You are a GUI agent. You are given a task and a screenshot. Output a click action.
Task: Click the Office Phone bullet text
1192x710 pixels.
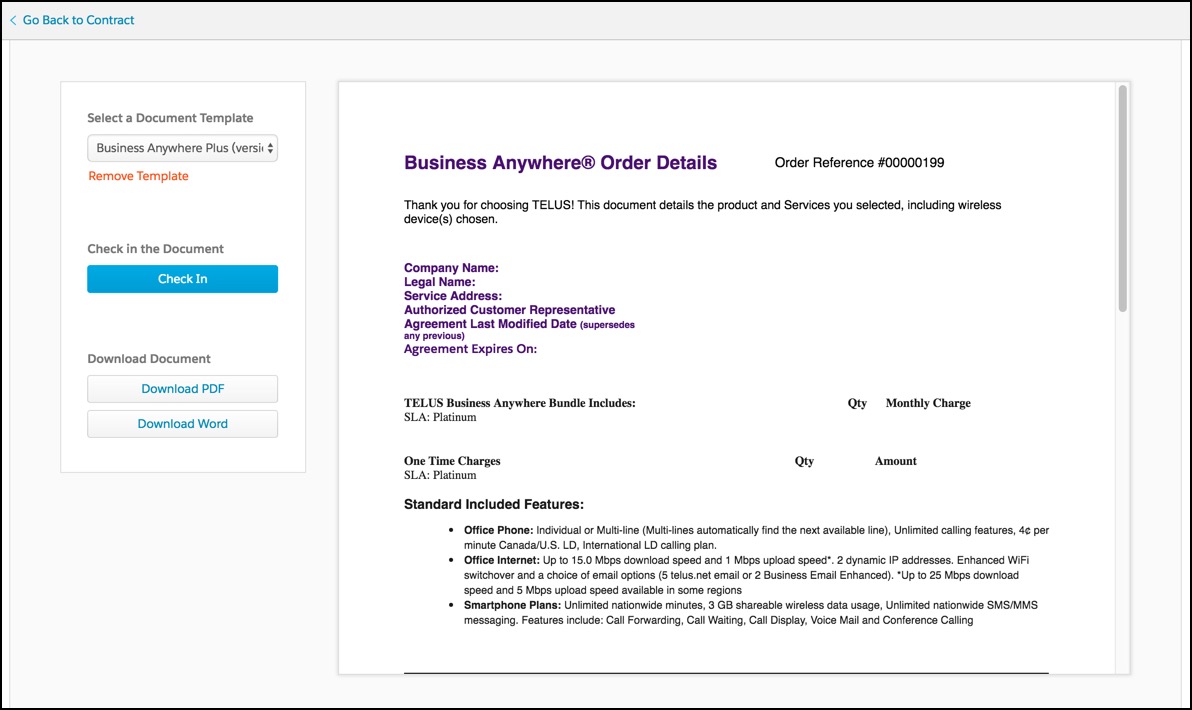(756, 537)
